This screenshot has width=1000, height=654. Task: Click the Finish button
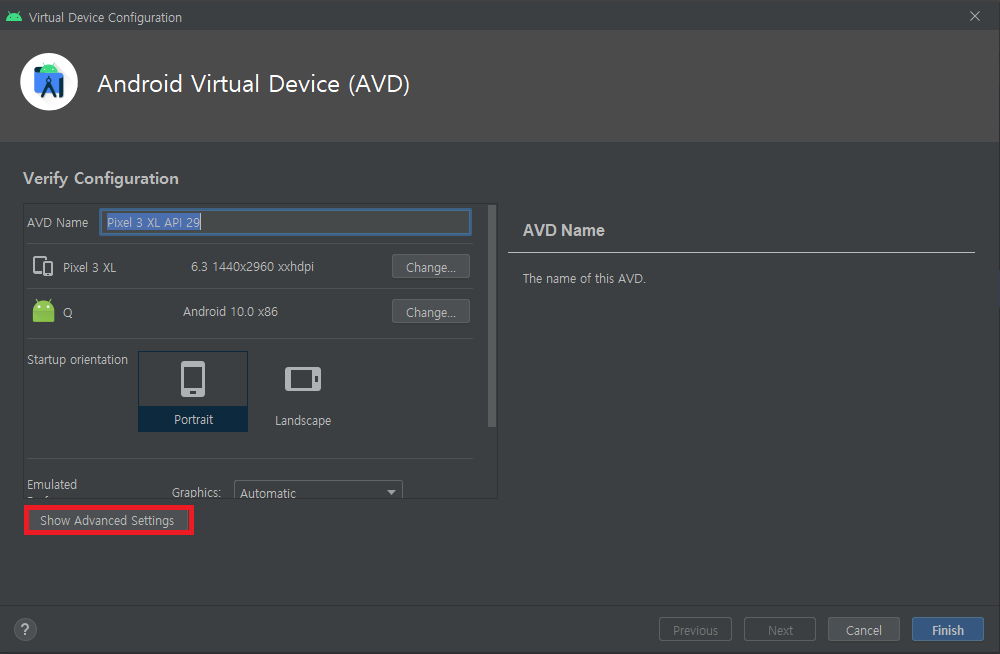(948, 630)
